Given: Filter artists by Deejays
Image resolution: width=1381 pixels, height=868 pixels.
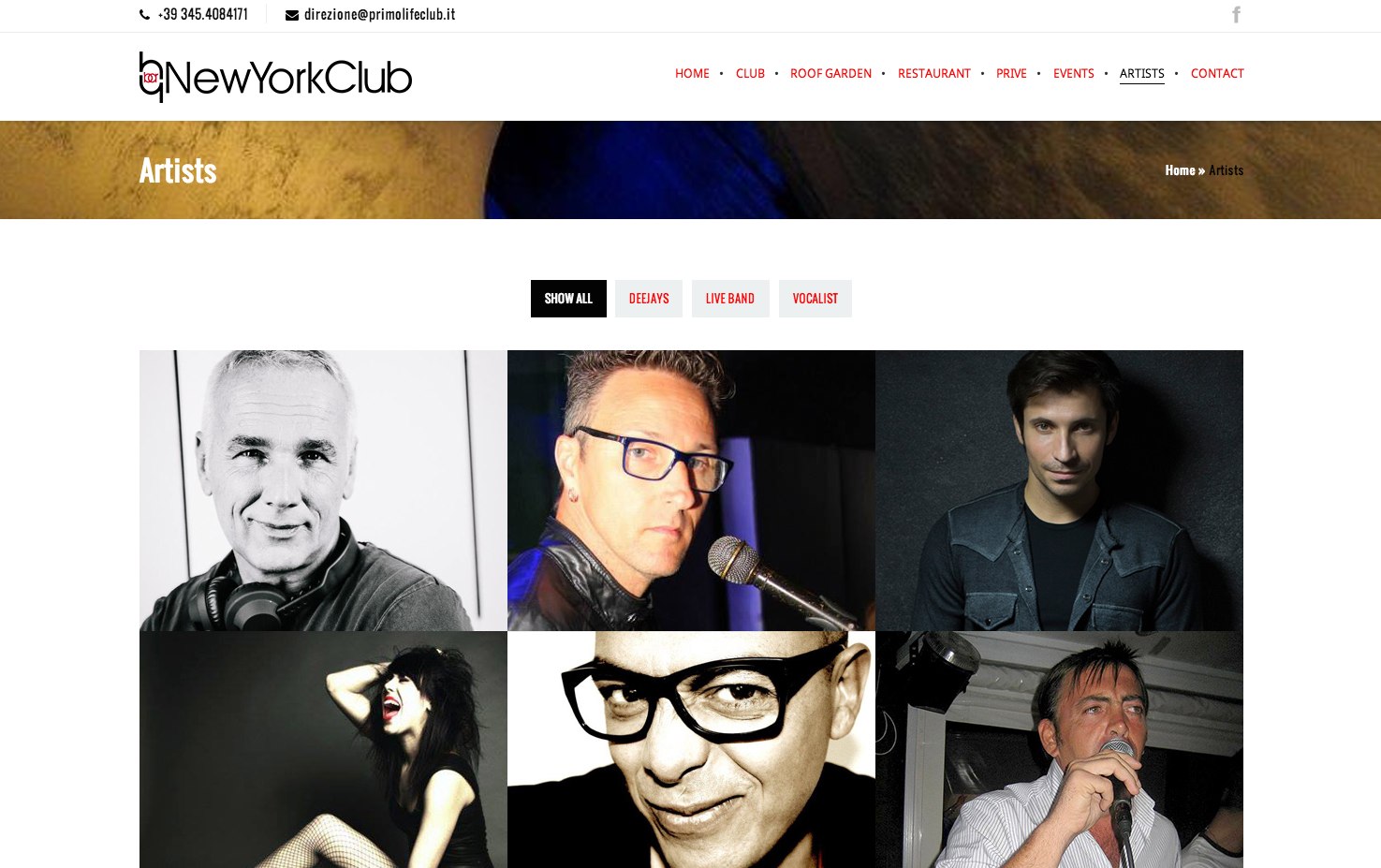Looking at the screenshot, I should pyautogui.click(x=649, y=299).
